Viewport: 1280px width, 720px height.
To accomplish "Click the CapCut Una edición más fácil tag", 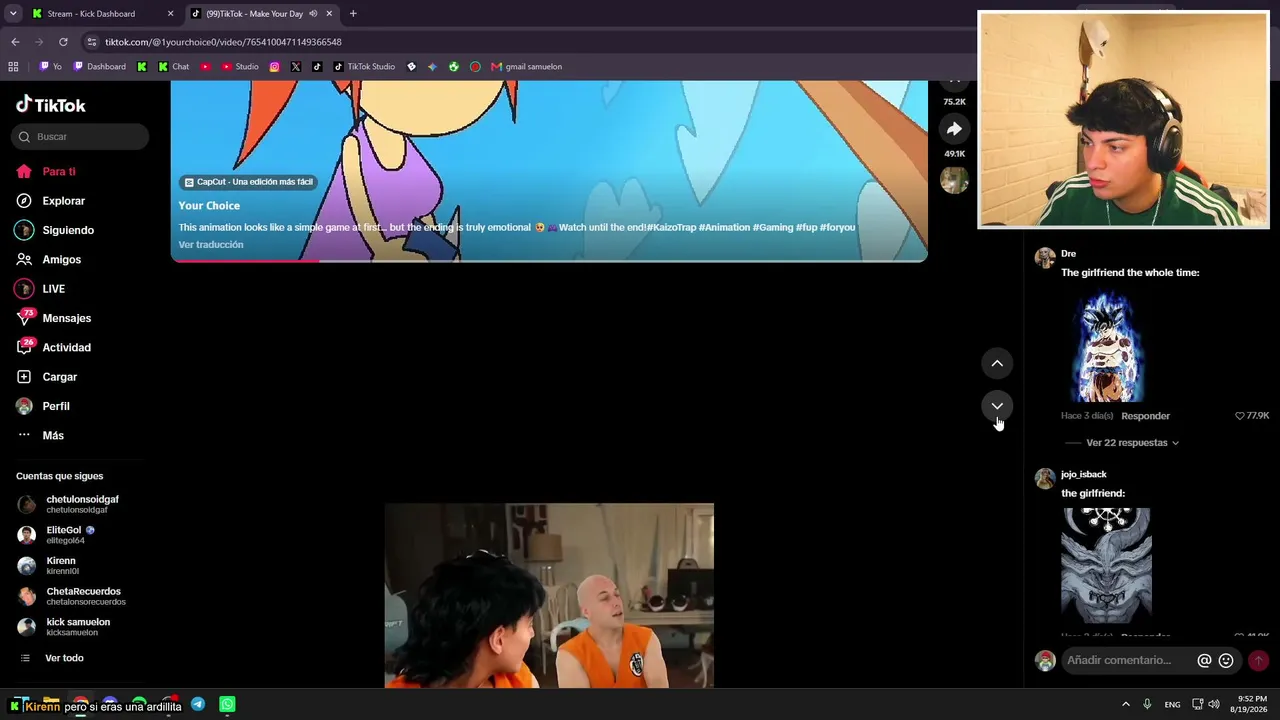I will coord(249,182).
